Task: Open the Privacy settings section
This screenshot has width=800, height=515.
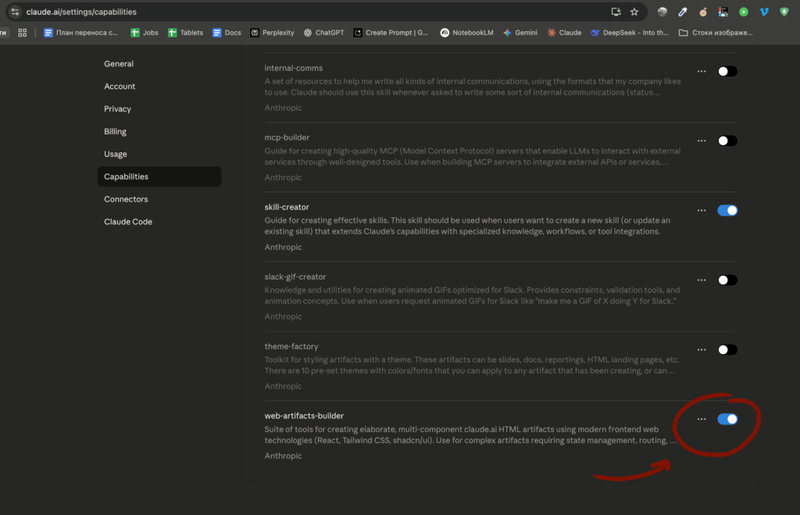Action: point(159,109)
